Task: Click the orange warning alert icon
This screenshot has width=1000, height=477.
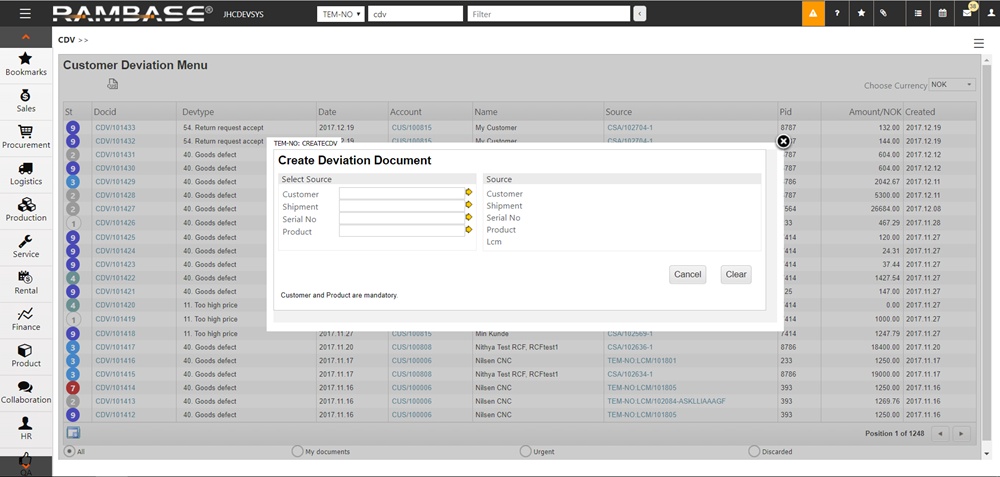Action: [x=813, y=14]
